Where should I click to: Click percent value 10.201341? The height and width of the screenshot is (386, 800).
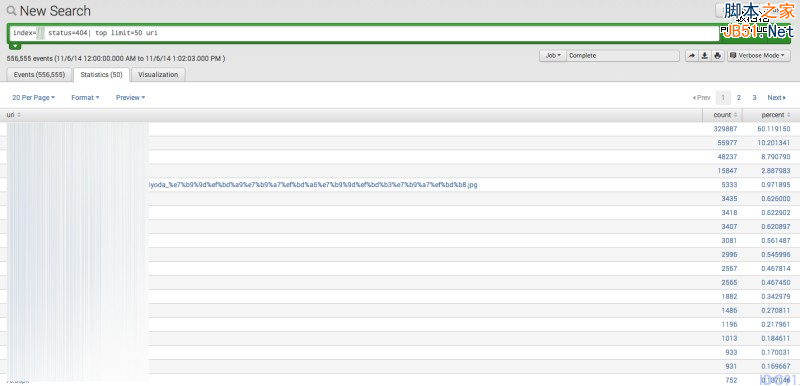(x=774, y=143)
